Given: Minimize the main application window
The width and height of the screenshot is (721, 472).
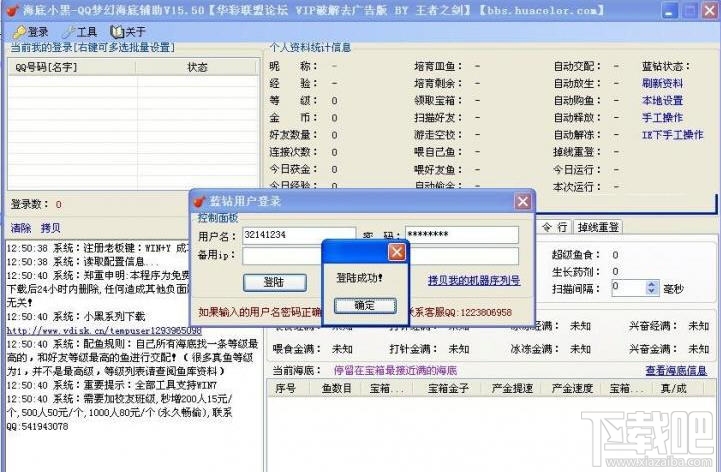Looking at the screenshot, I should [x=669, y=11].
